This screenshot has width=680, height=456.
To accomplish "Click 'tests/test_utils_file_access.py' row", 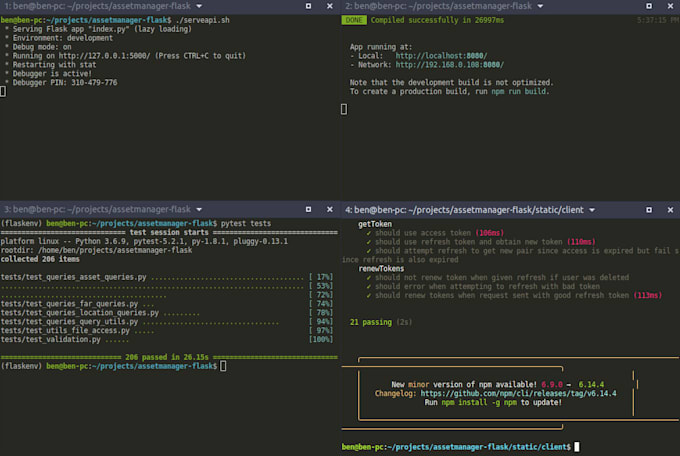I will coord(167,331).
